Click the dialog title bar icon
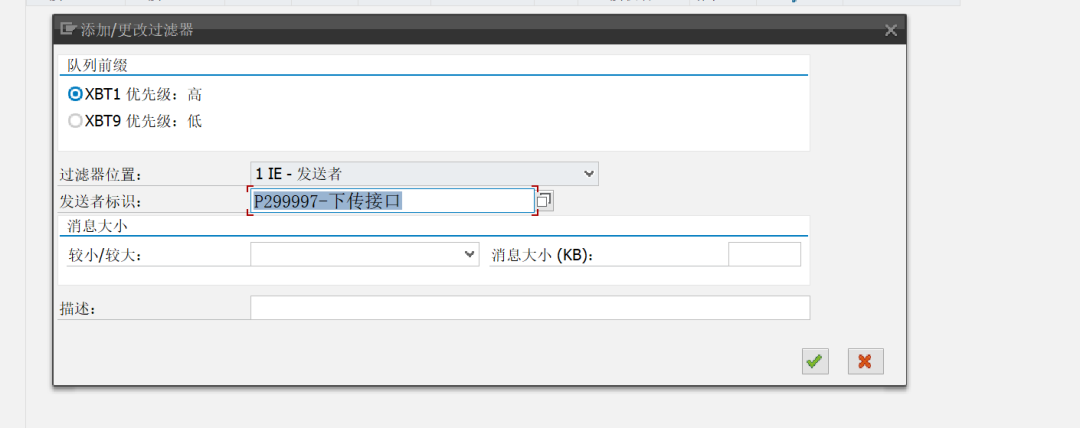Image resolution: width=1080 pixels, height=428 pixels. tap(68, 29)
